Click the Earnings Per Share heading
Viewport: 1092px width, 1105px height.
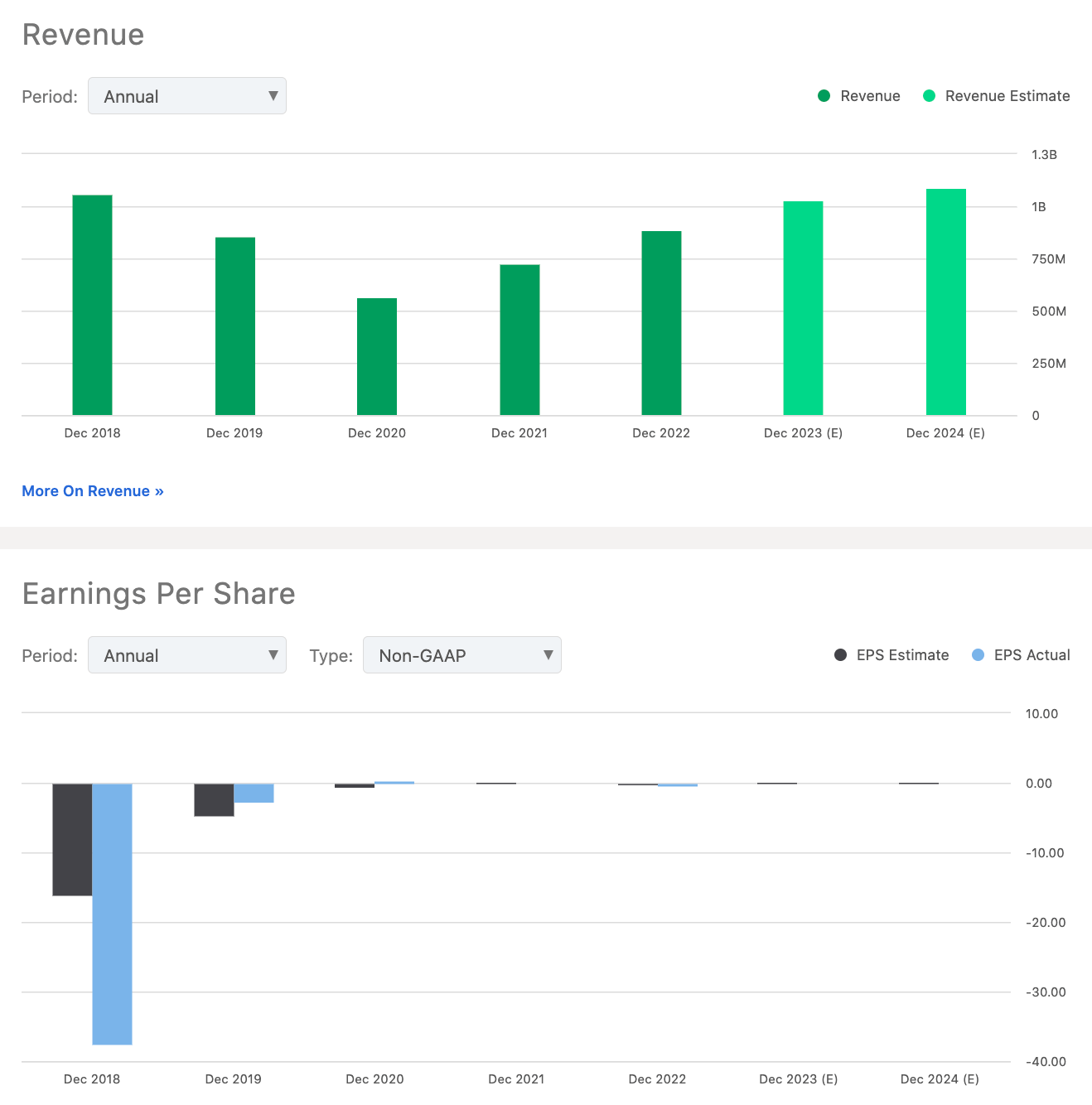tap(158, 594)
